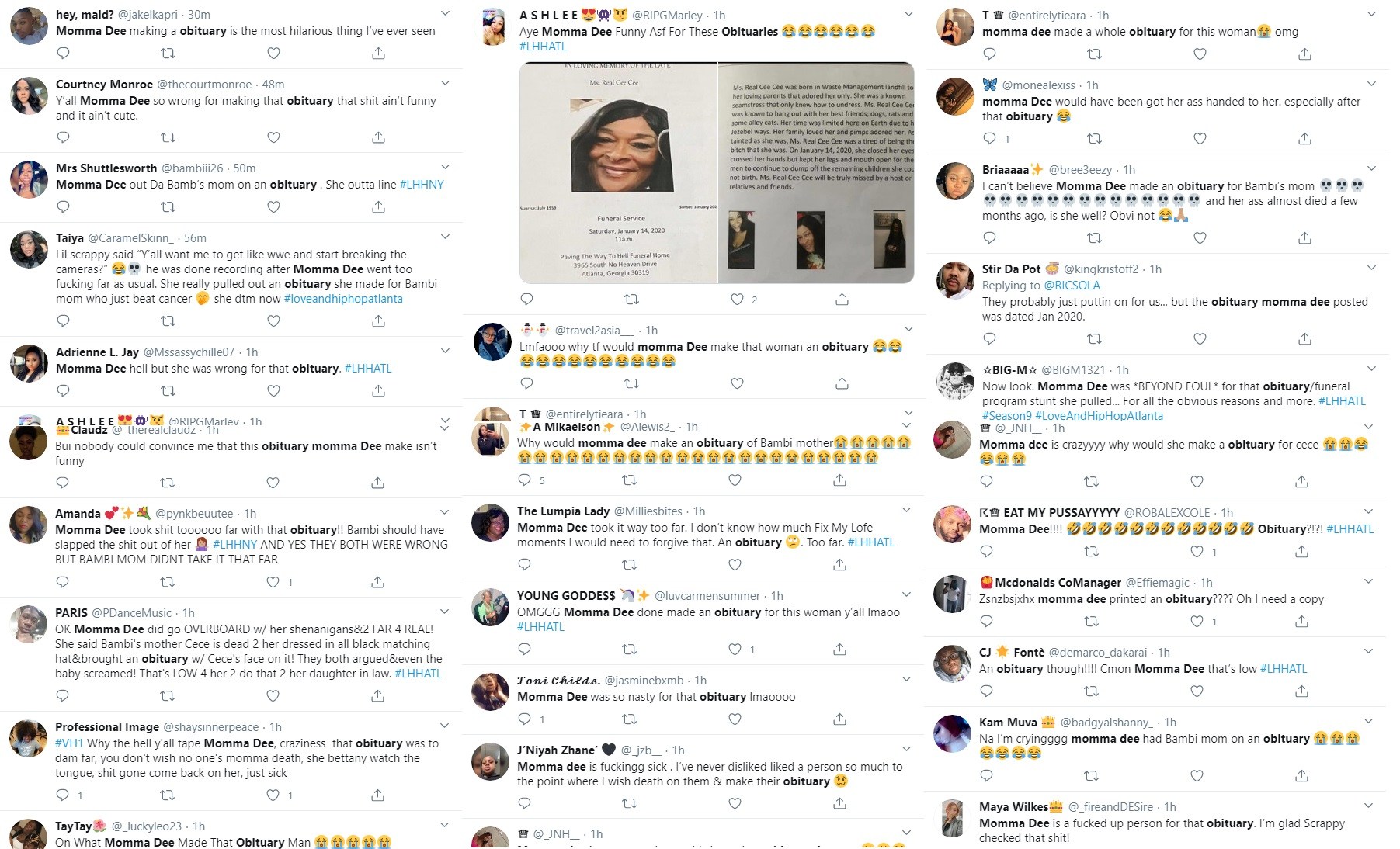This screenshot has height=849, width=1400.
Task: Reply to @monealexiss tweet
Action: [x=989, y=138]
